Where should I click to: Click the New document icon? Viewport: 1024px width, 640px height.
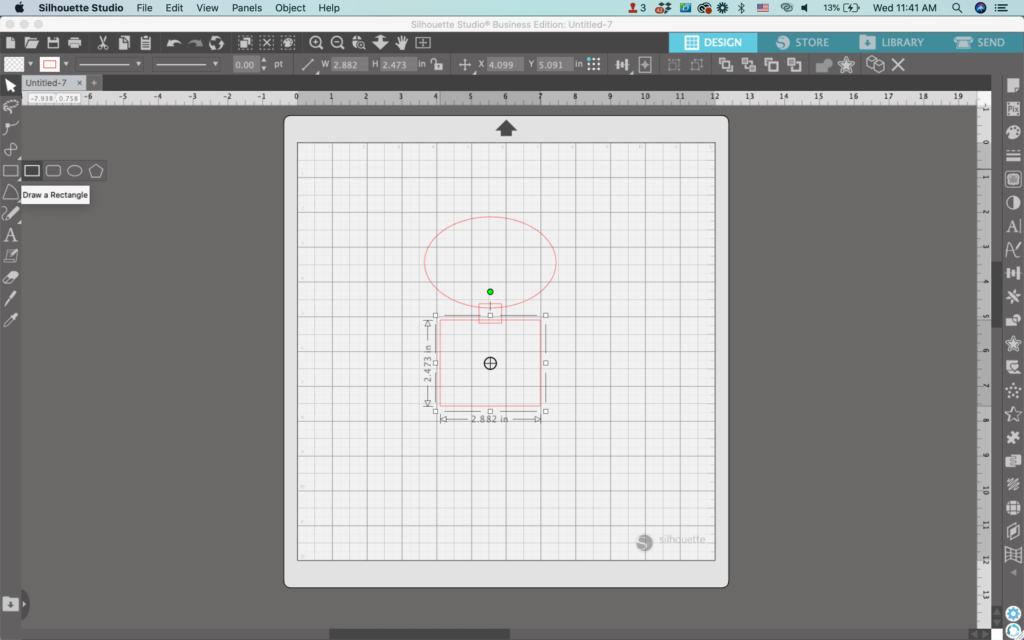[x=10, y=43]
